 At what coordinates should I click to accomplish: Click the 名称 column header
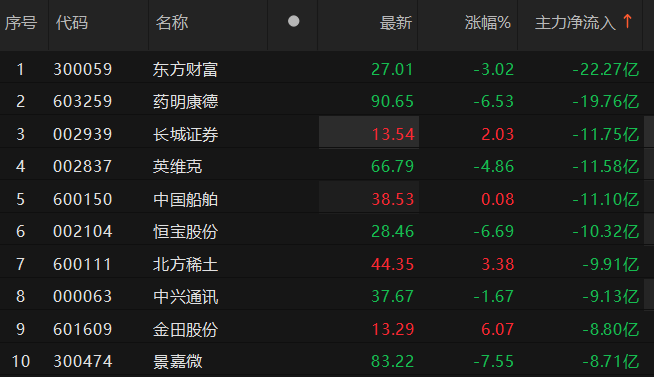[171, 23]
